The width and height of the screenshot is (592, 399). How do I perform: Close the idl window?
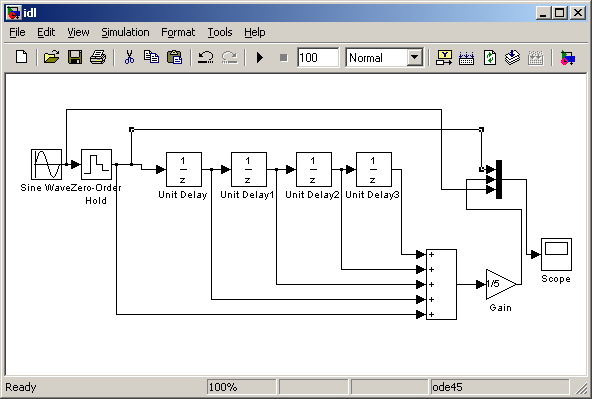click(578, 13)
